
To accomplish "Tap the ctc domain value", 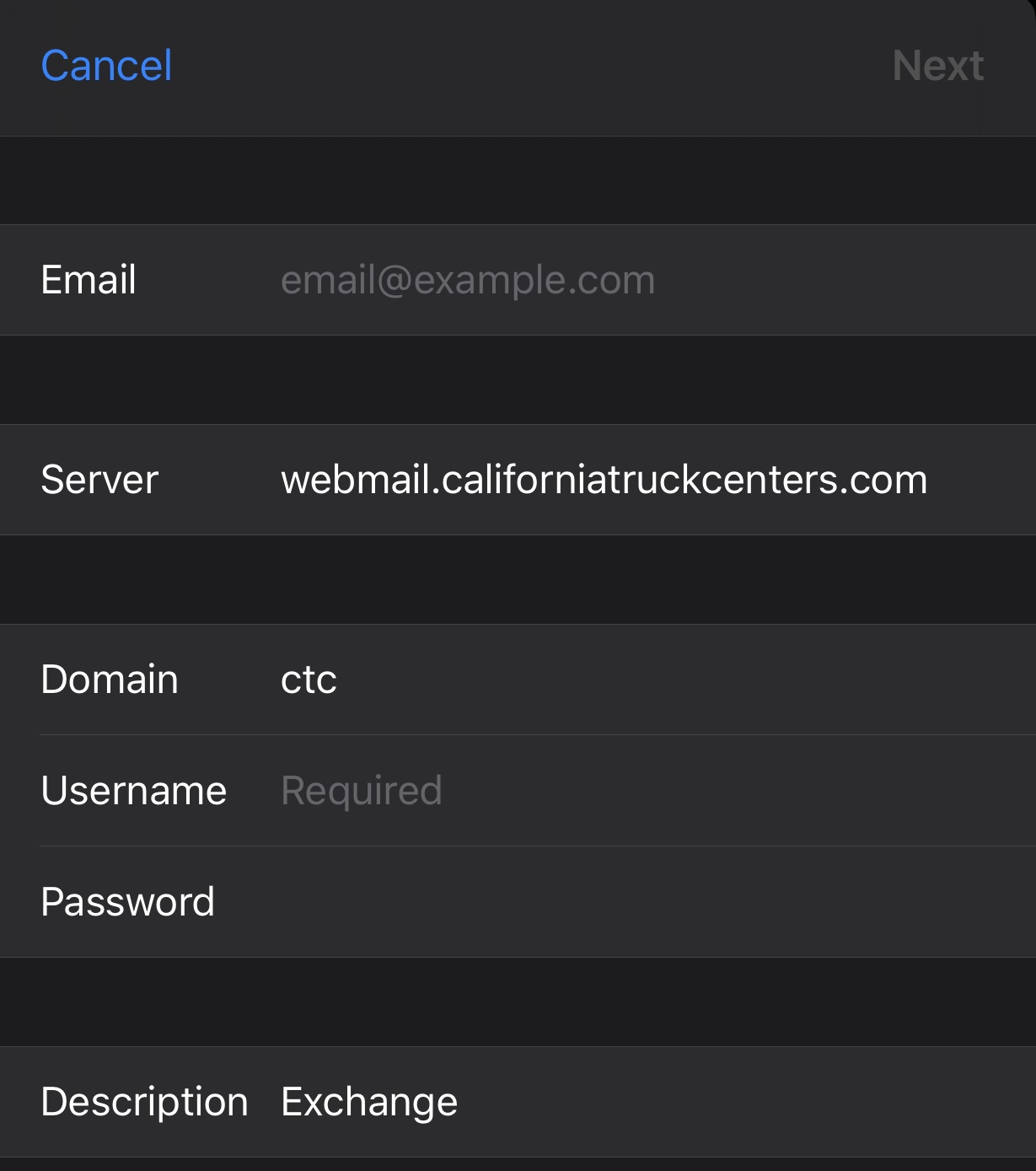I will pyautogui.click(x=309, y=680).
